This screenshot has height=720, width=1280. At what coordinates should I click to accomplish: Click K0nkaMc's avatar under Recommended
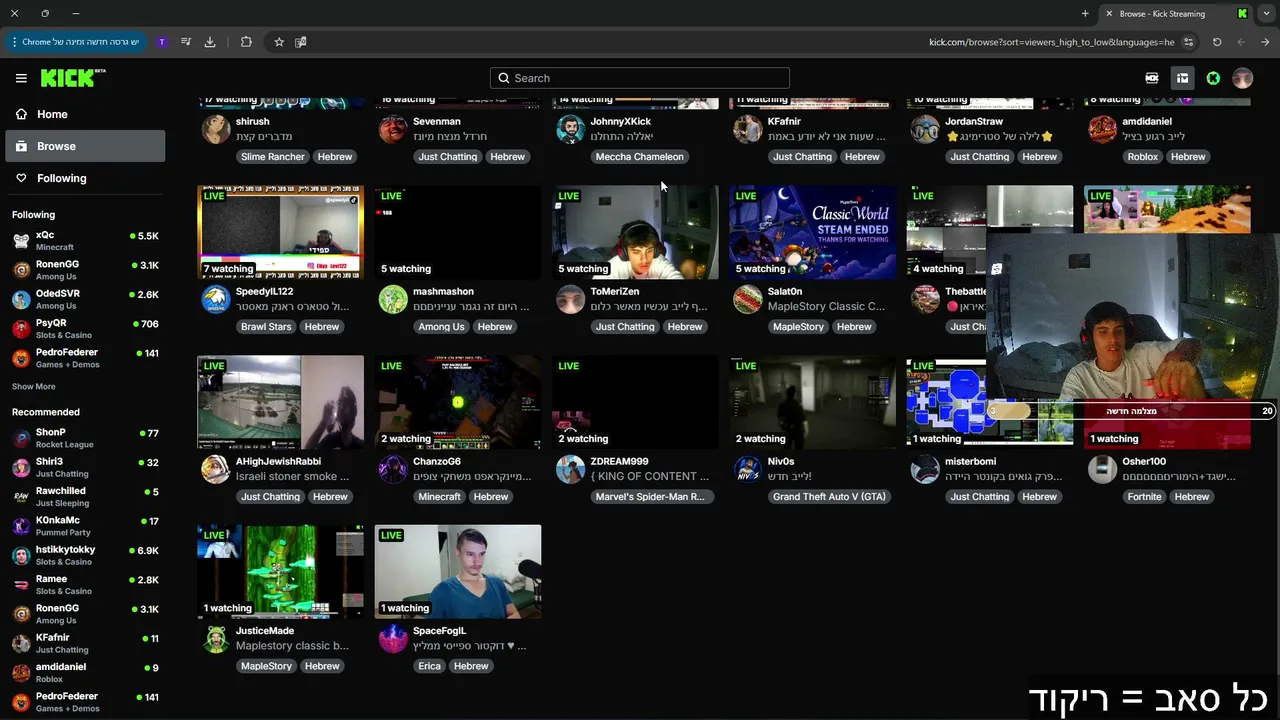[x=21, y=526]
